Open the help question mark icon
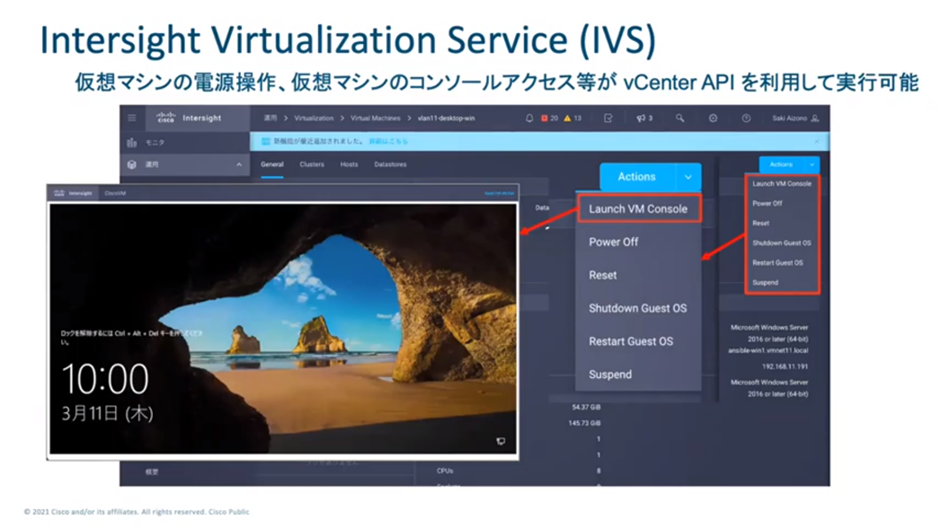 (746, 118)
